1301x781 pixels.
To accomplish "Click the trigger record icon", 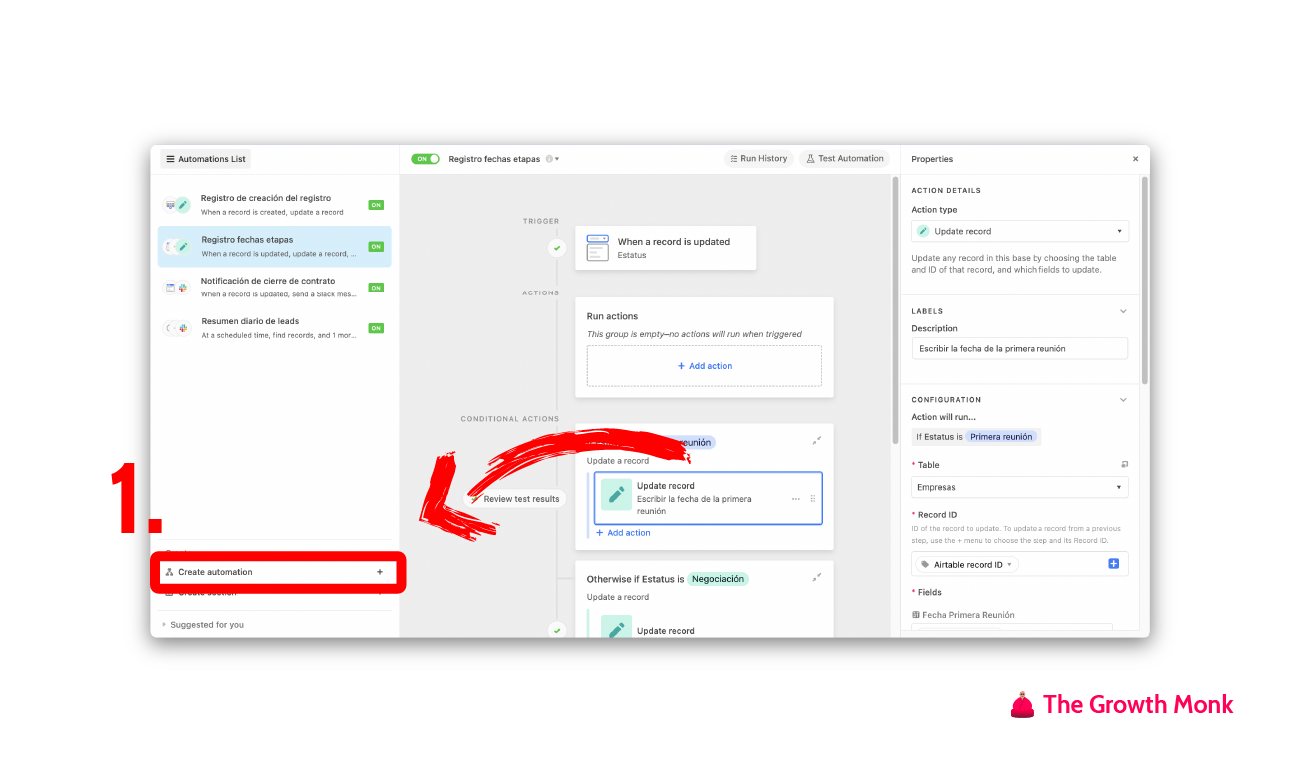I will [597, 248].
